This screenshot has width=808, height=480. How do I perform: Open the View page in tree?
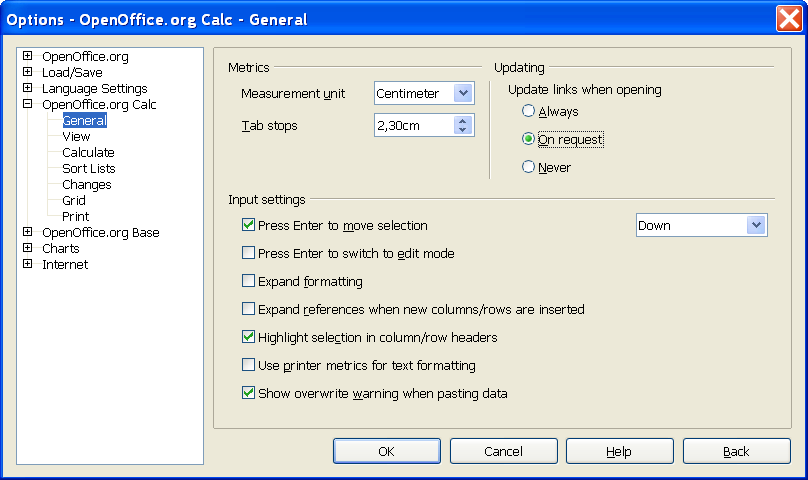click(x=76, y=137)
